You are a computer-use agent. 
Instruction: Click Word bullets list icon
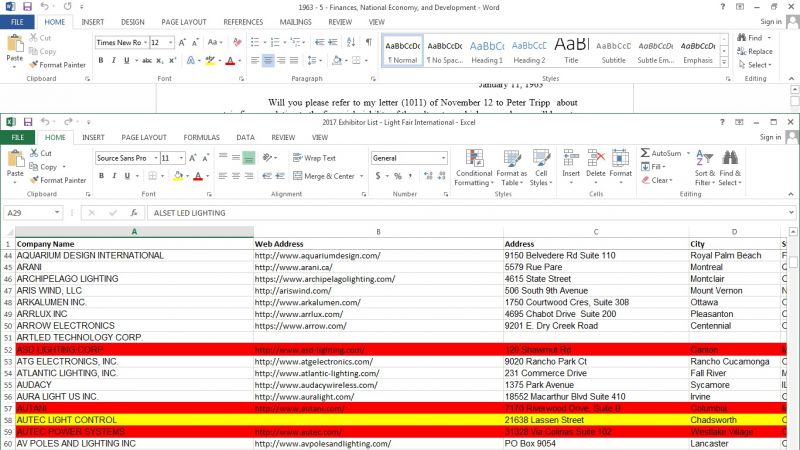tap(255, 42)
